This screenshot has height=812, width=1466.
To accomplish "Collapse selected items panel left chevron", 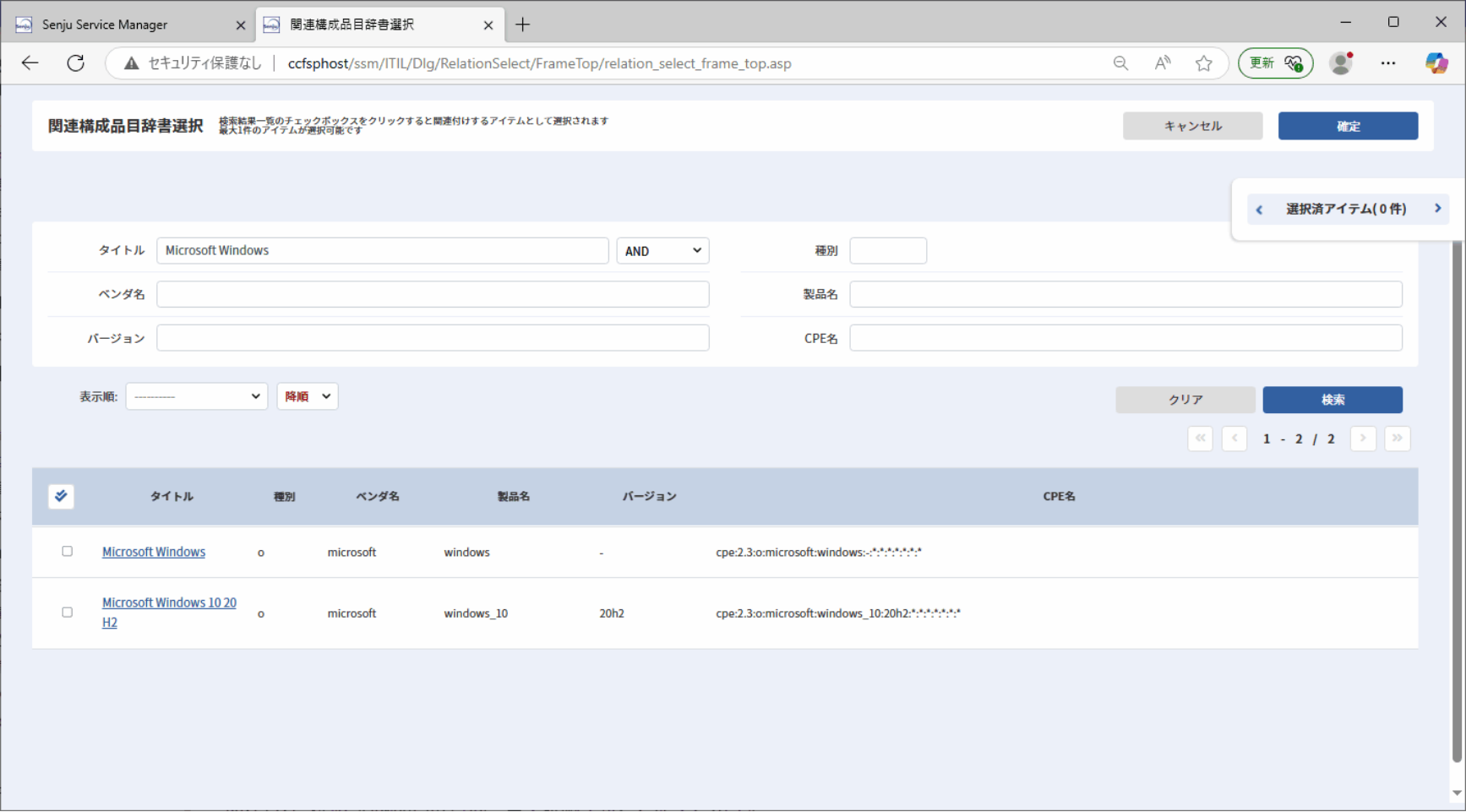I will (1259, 210).
